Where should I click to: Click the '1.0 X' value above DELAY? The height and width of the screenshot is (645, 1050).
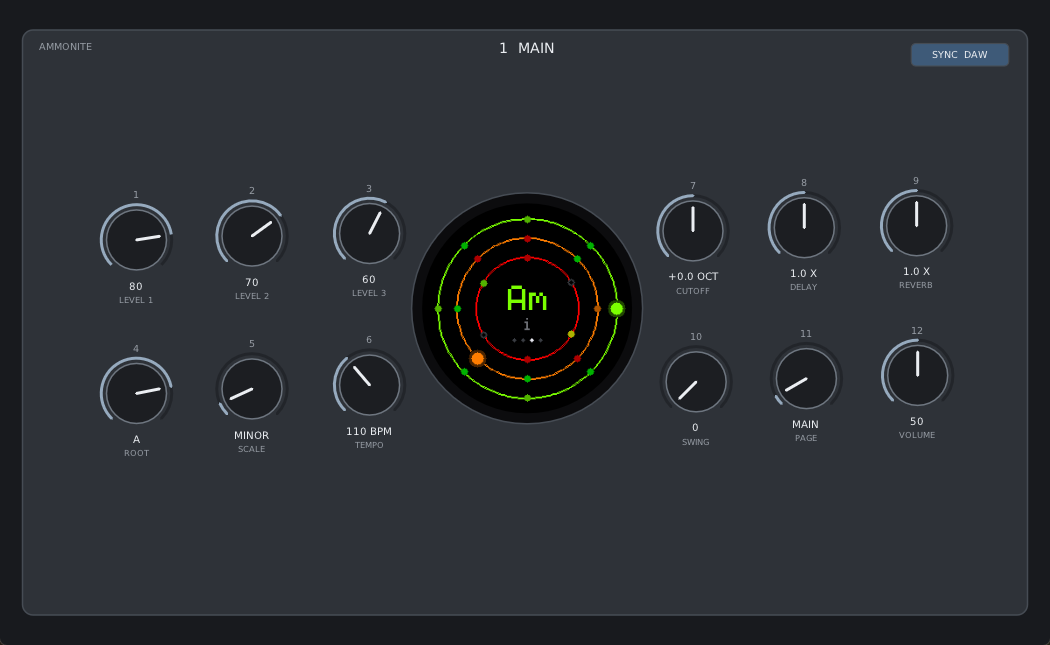804,273
